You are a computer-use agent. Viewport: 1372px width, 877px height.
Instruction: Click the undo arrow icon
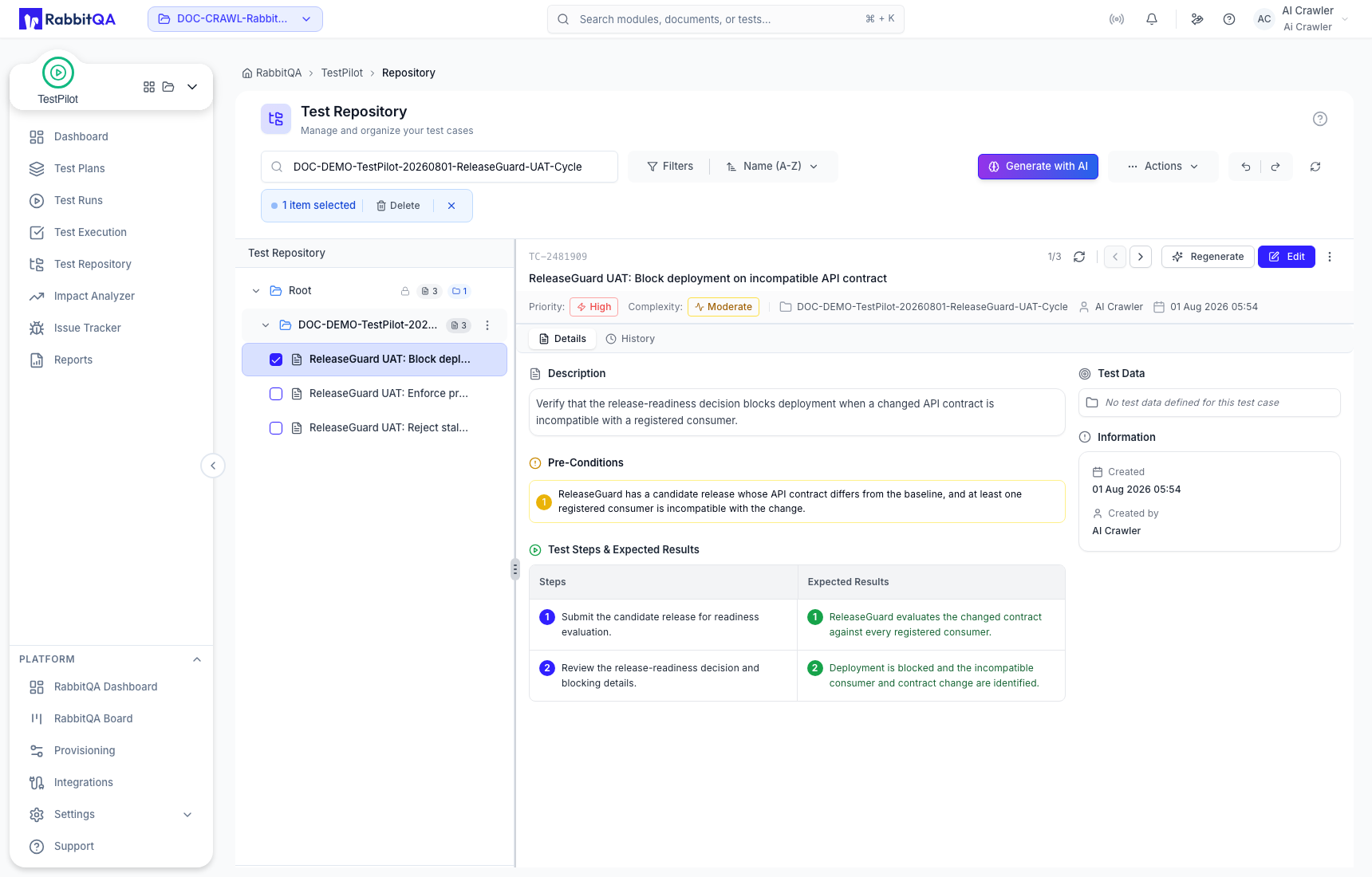(1246, 167)
